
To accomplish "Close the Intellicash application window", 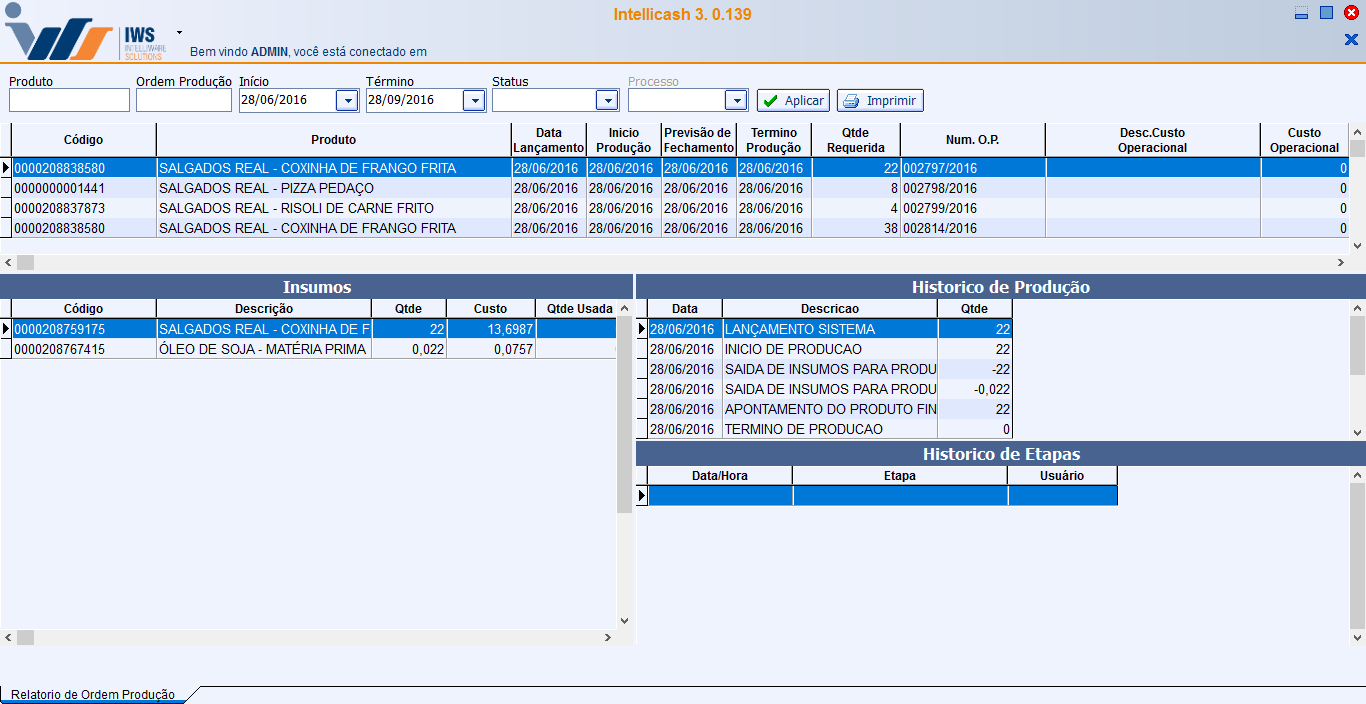I will [x=1351, y=13].
